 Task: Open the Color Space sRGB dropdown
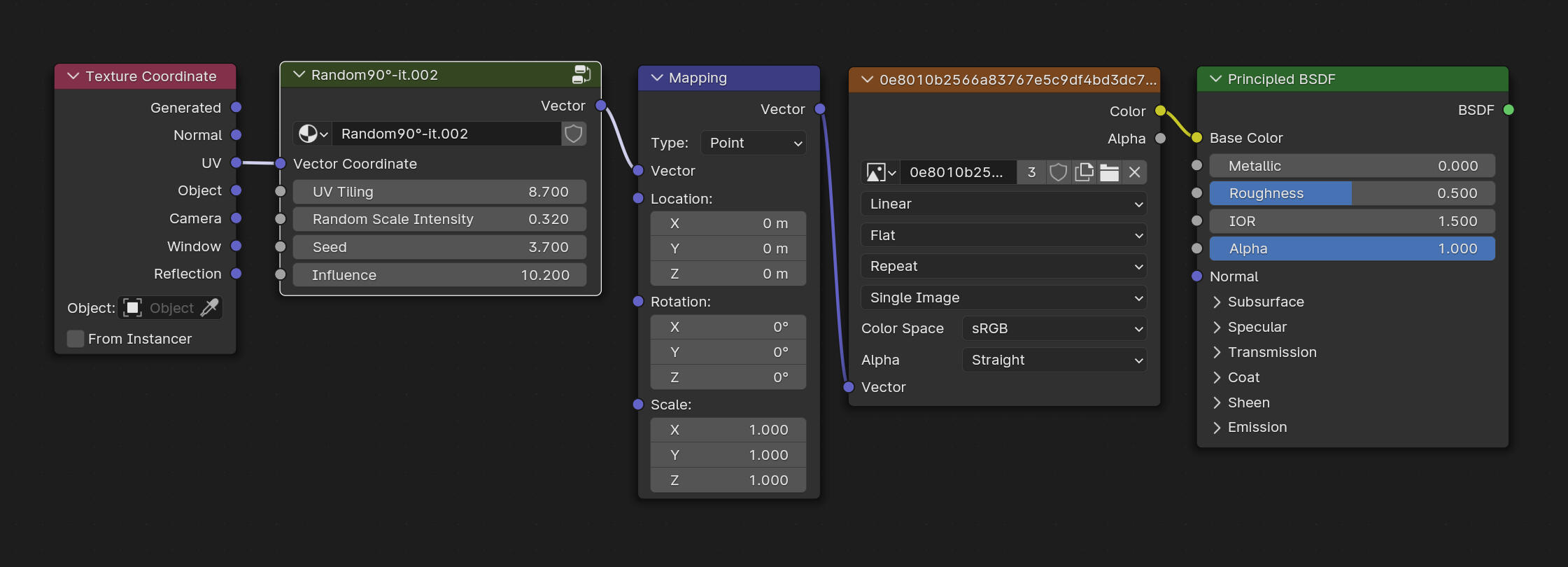coord(1054,328)
